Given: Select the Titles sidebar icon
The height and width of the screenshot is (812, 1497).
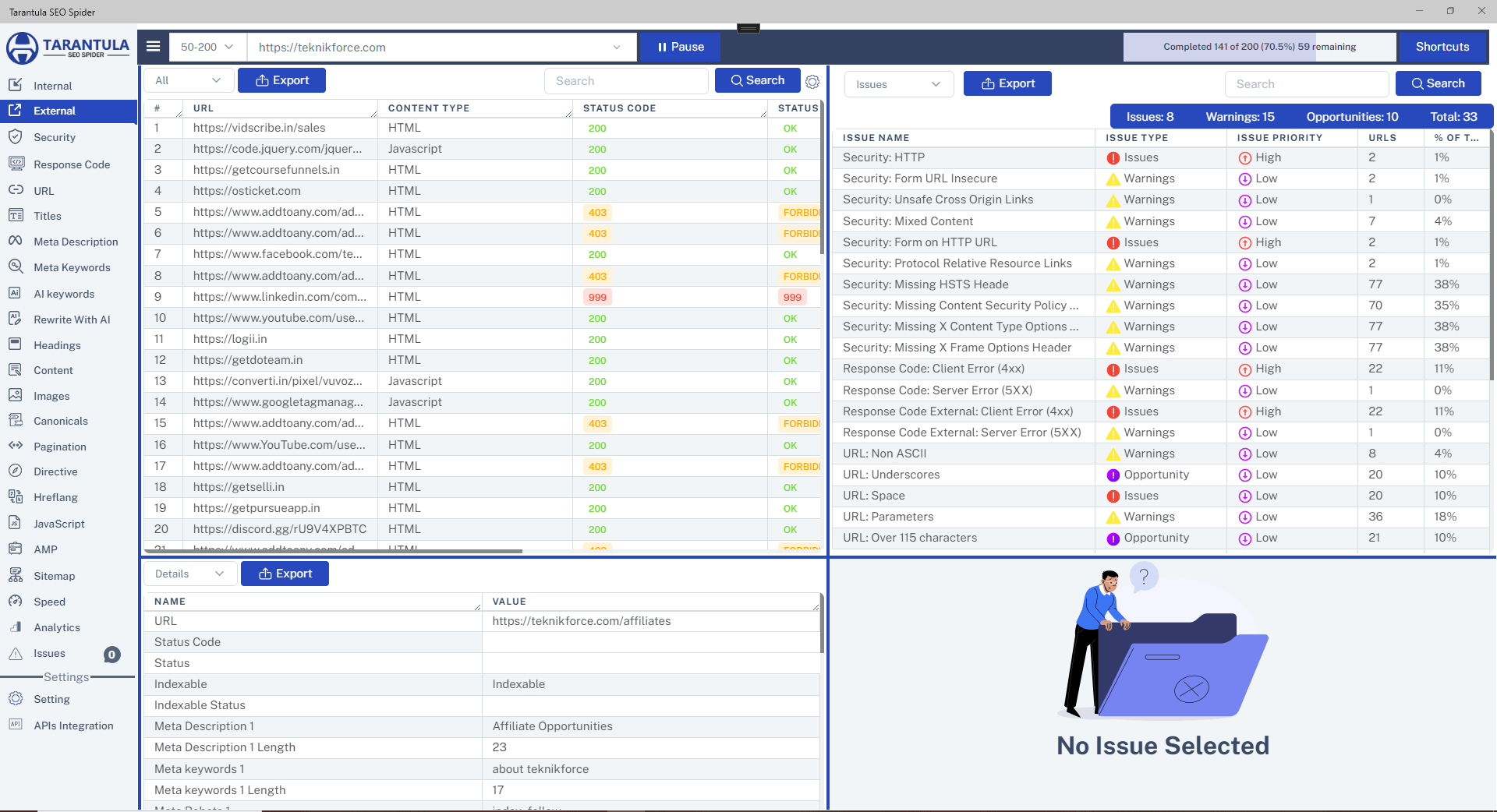Looking at the screenshot, I should (16, 215).
